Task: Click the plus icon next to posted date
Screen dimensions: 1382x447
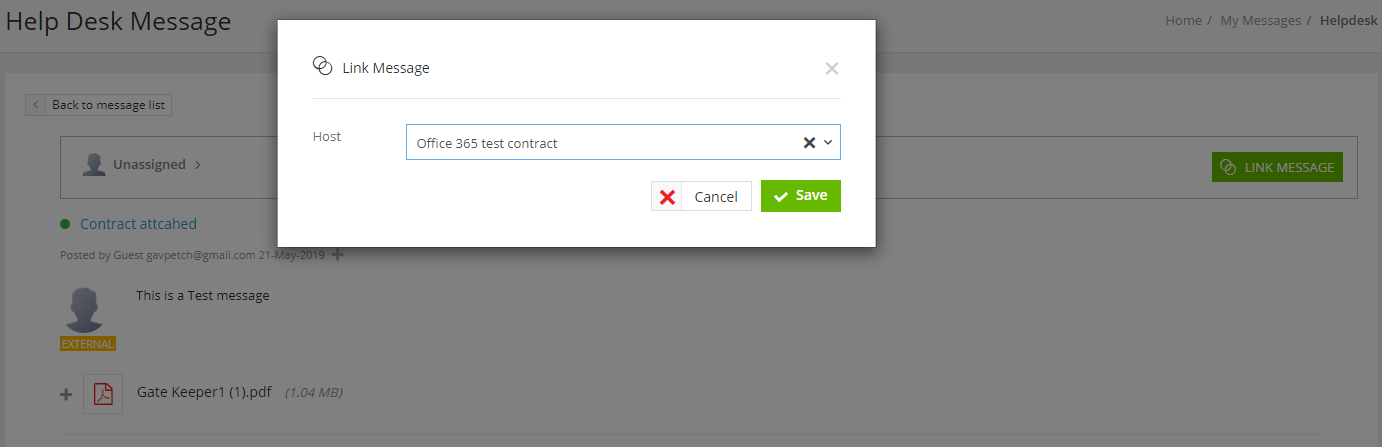Action: [x=337, y=255]
